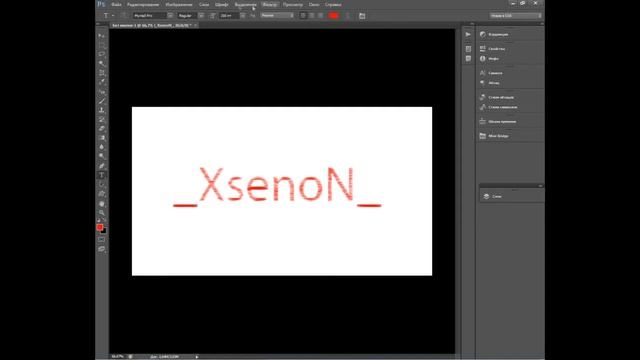Click the warp text icon in options bar
640x360 pixels.
point(347,16)
